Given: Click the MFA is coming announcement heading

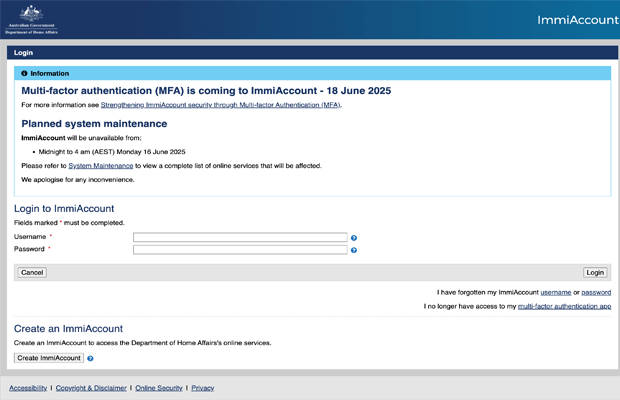Looking at the screenshot, I should click(x=206, y=91).
